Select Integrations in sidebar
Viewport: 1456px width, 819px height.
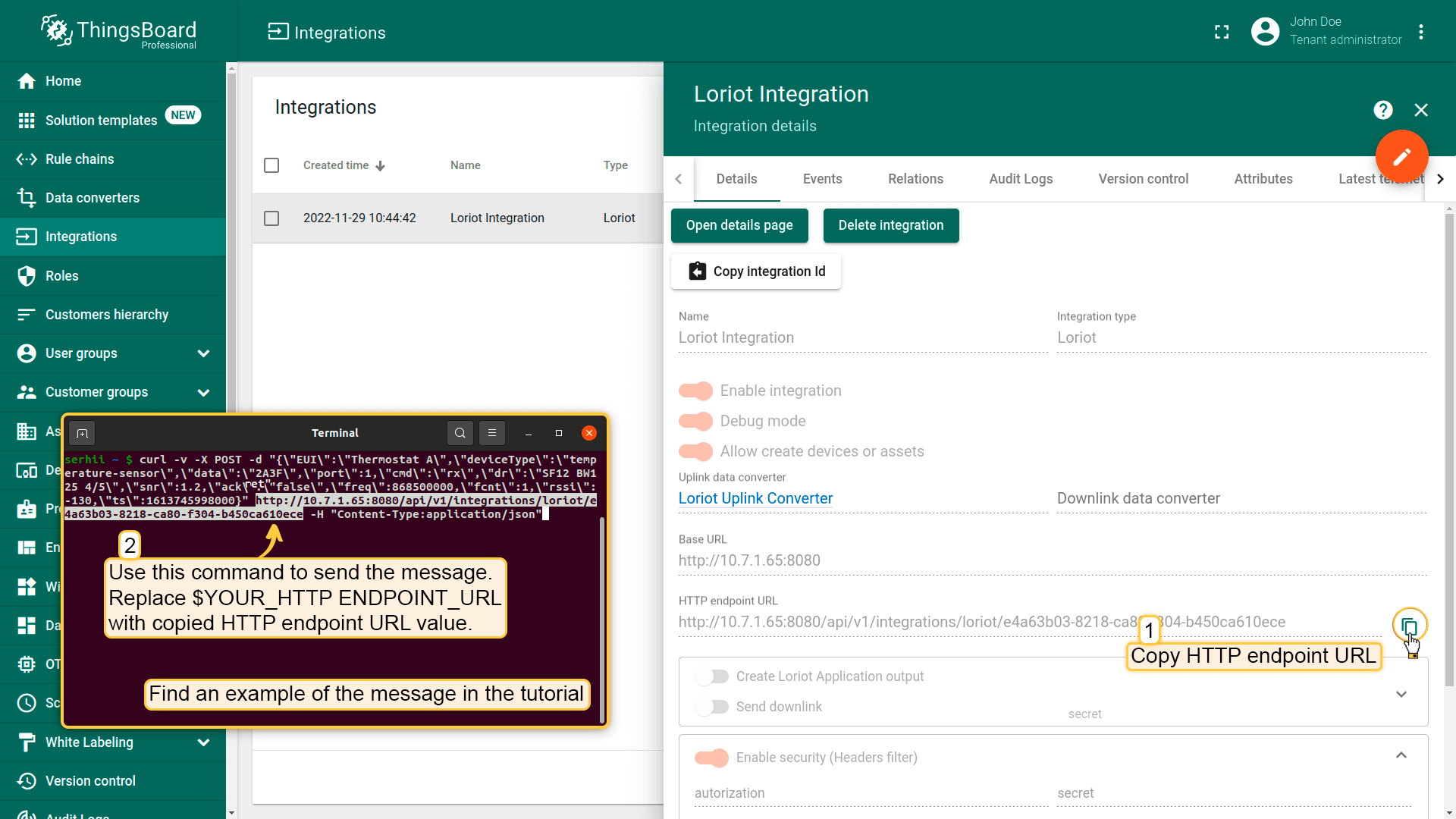coord(113,237)
